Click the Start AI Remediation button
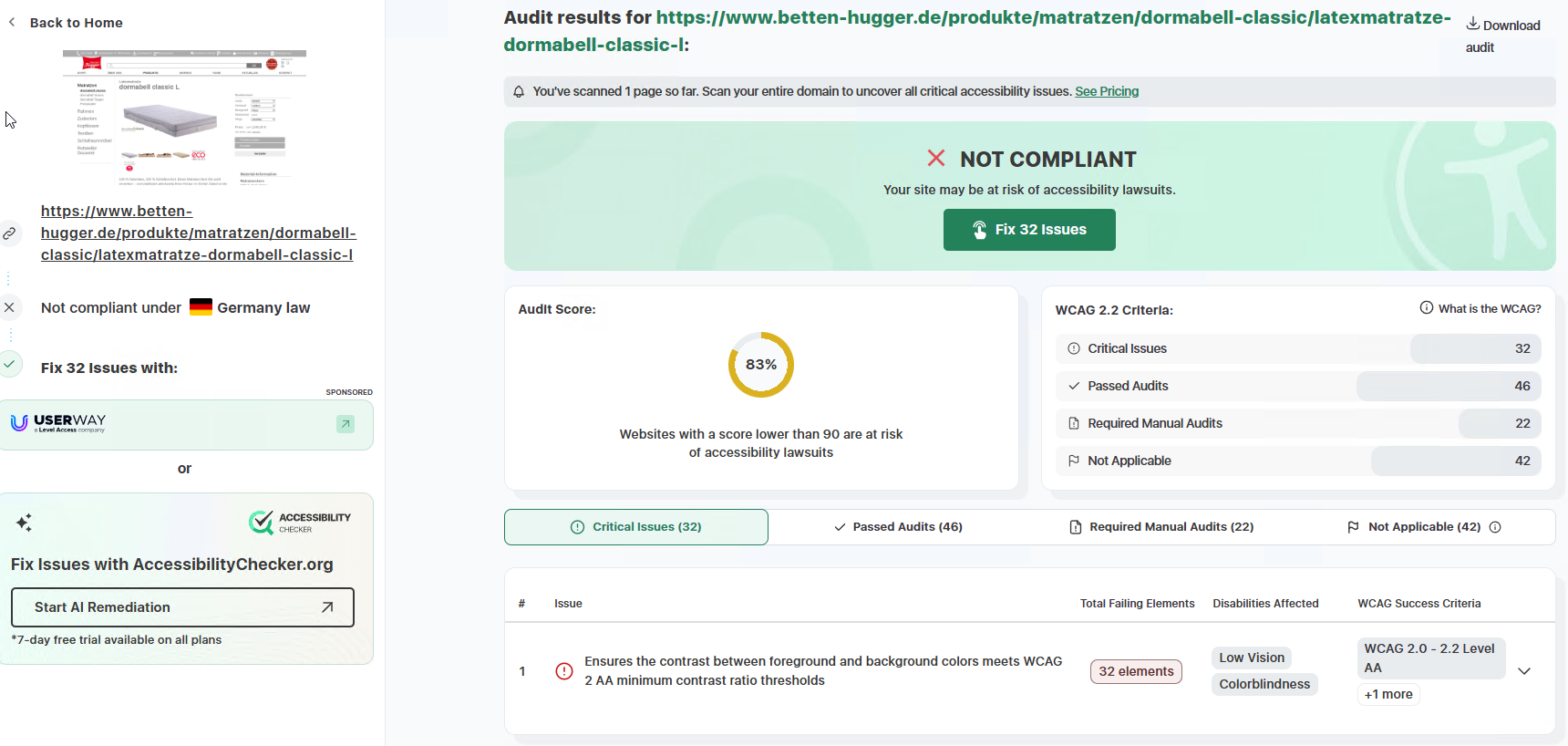Image resolution: width=1568 pixels, height=746 pixels. [182, 607]
